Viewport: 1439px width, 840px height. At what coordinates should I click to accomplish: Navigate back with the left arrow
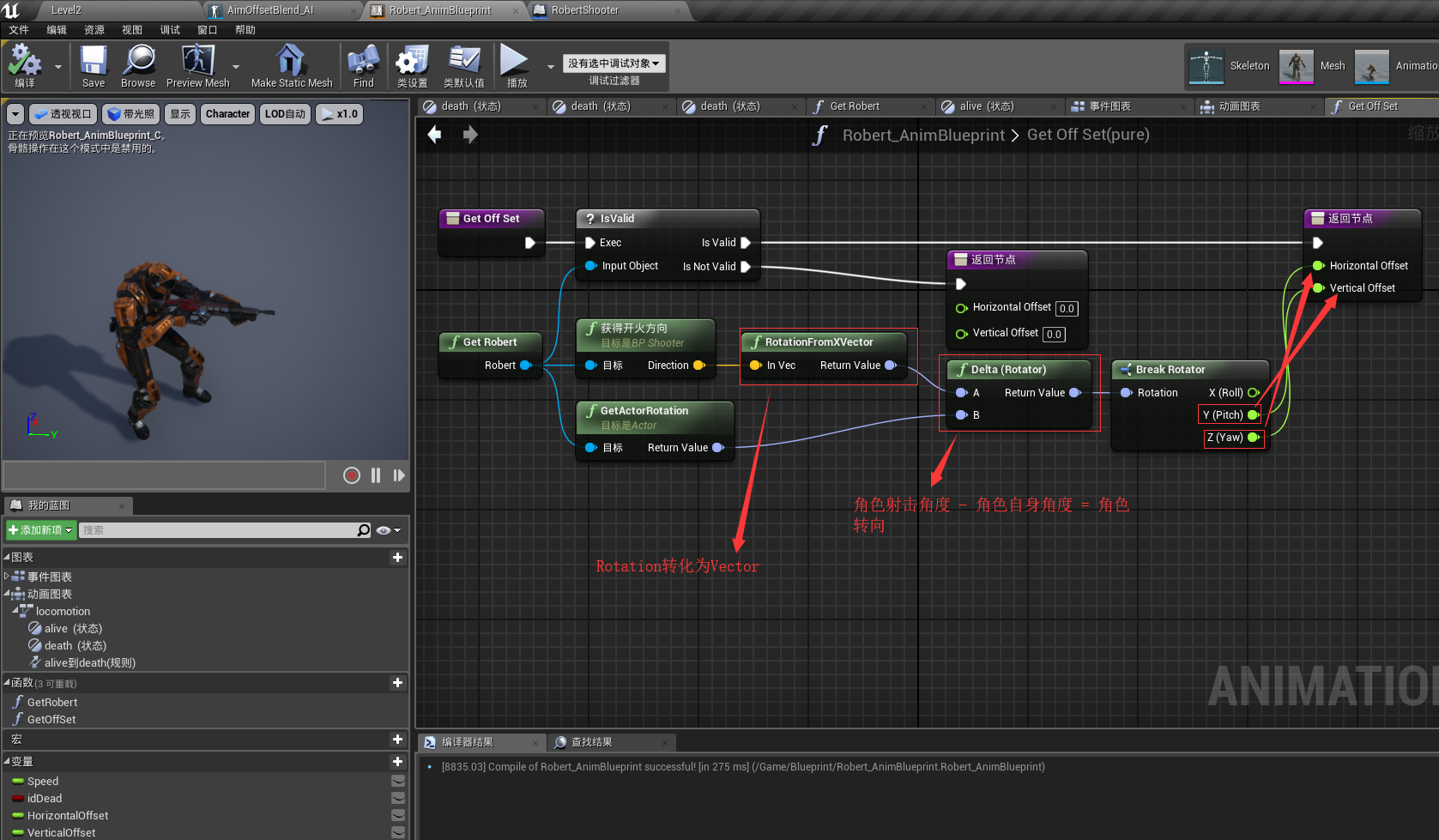[x=435, y=135]
